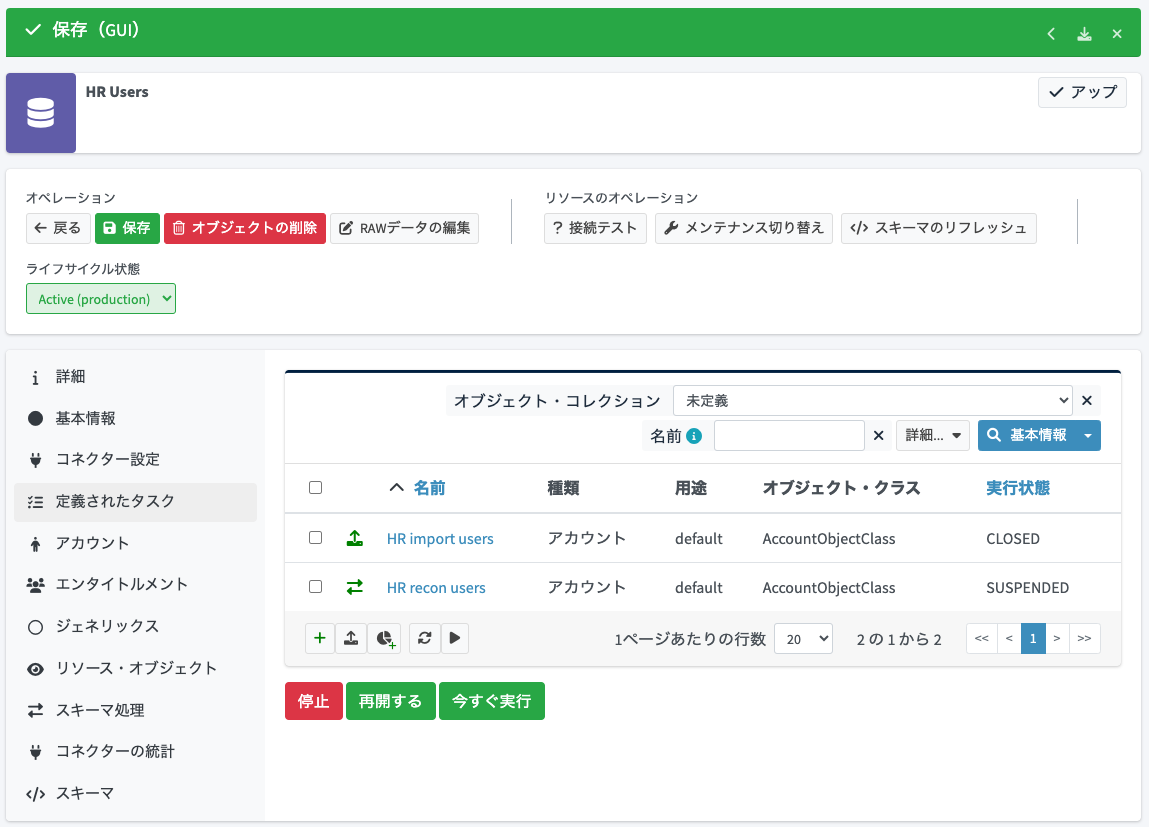Viewport: 1149px width, 827px height.
Task: Sort by the 名前 column header
Action: (429, 488)
